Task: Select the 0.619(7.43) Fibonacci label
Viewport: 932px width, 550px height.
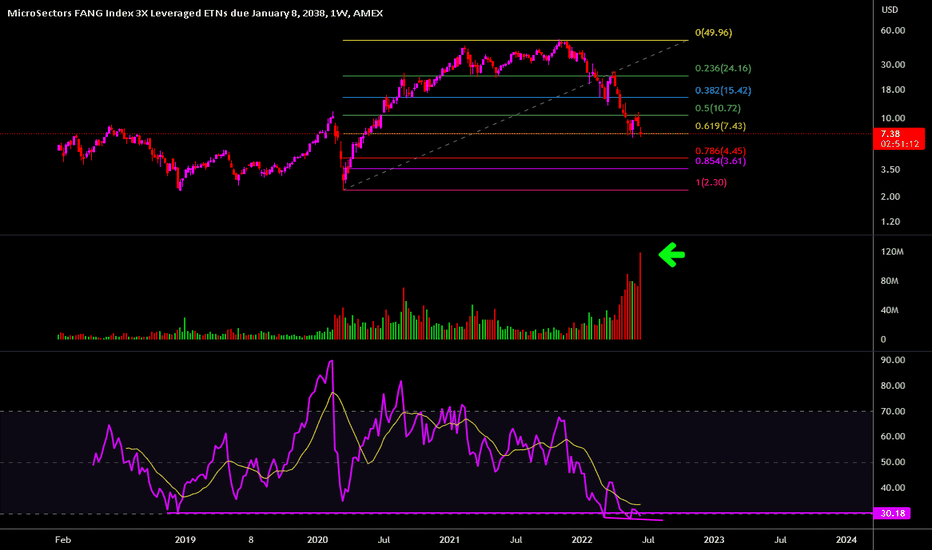Action: [x=720, y=126]
